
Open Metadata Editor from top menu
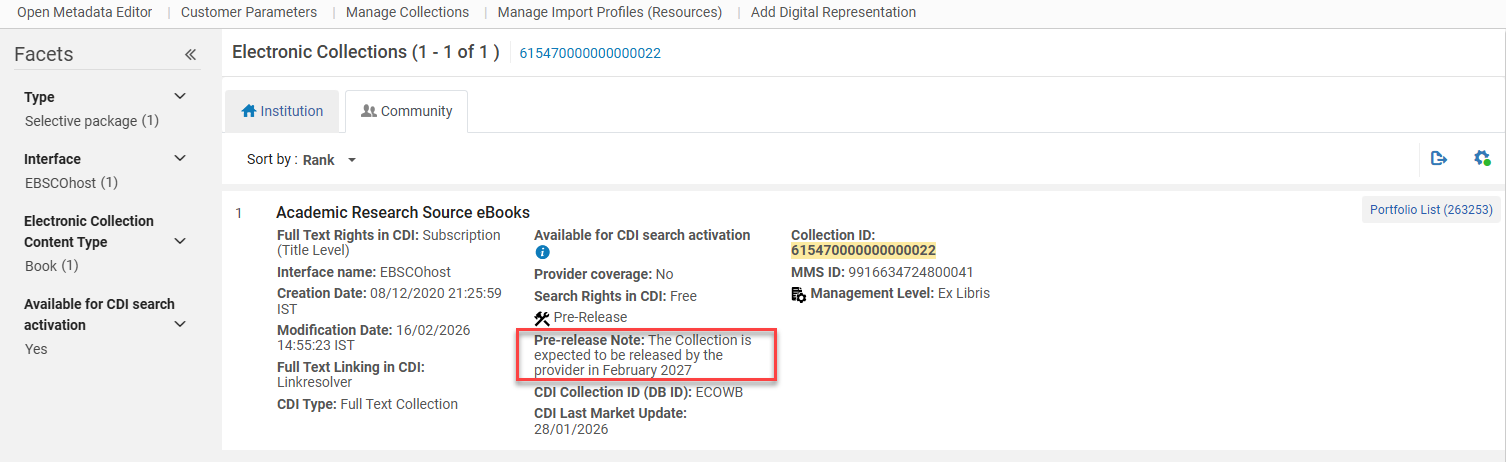pos(85,12)
